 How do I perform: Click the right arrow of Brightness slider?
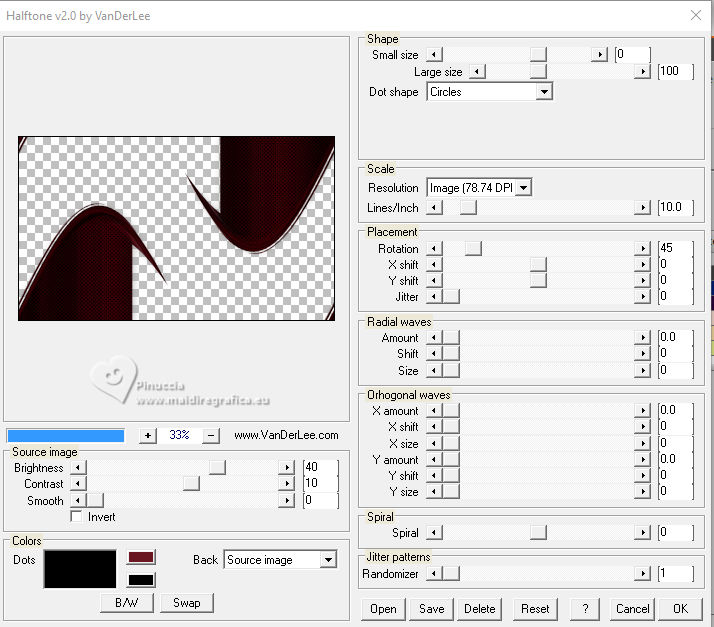(286, 467)
